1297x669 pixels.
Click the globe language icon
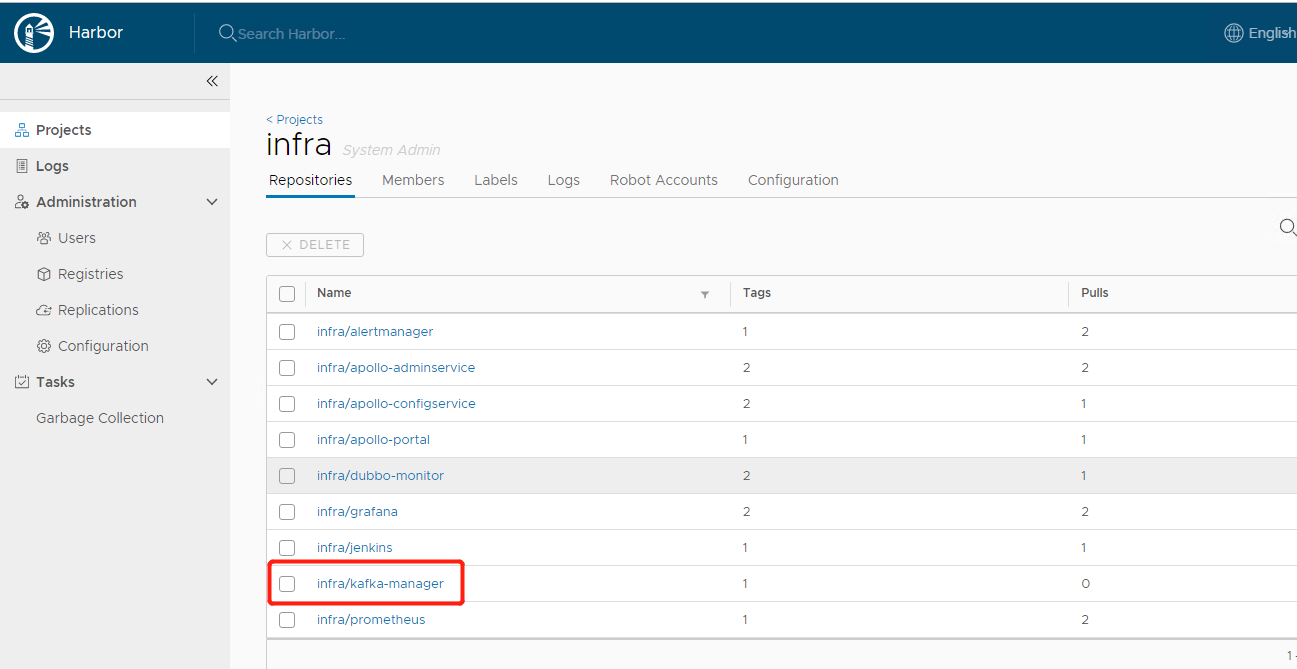click(x=1234, y=33)
